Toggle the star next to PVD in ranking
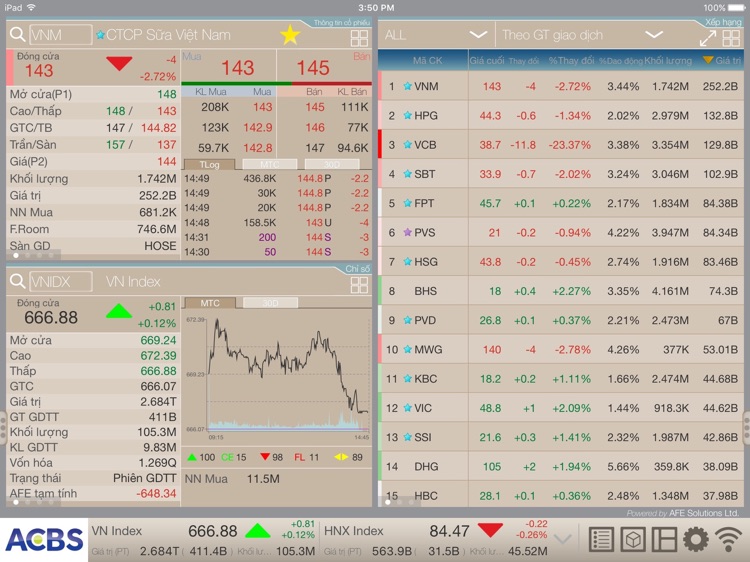The height and width of the screenshot is (562, 750). click(408, 320)
